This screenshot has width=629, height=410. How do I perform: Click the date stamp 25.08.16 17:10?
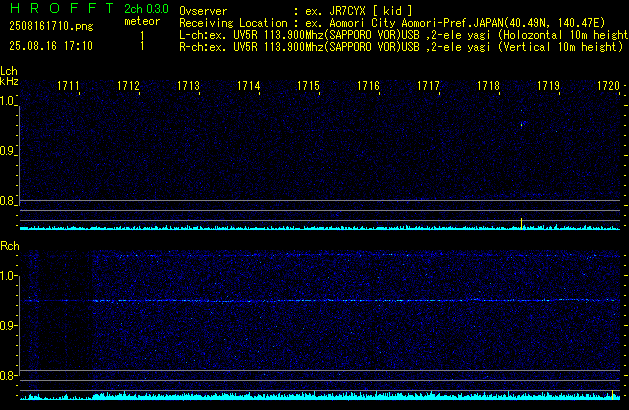click(51, 46)
